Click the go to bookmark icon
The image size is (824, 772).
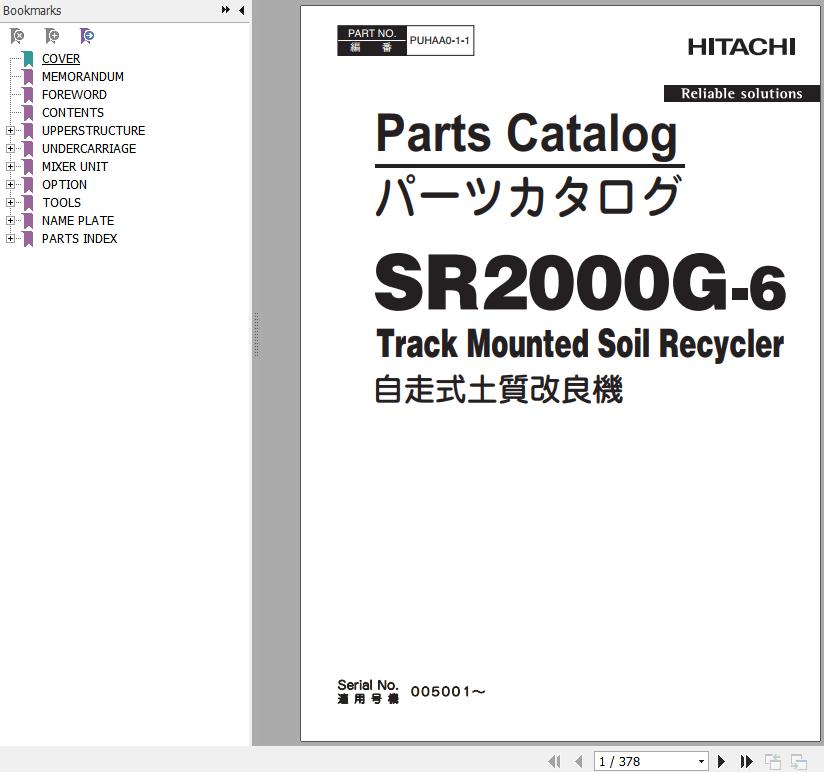(x=87, y=36)
